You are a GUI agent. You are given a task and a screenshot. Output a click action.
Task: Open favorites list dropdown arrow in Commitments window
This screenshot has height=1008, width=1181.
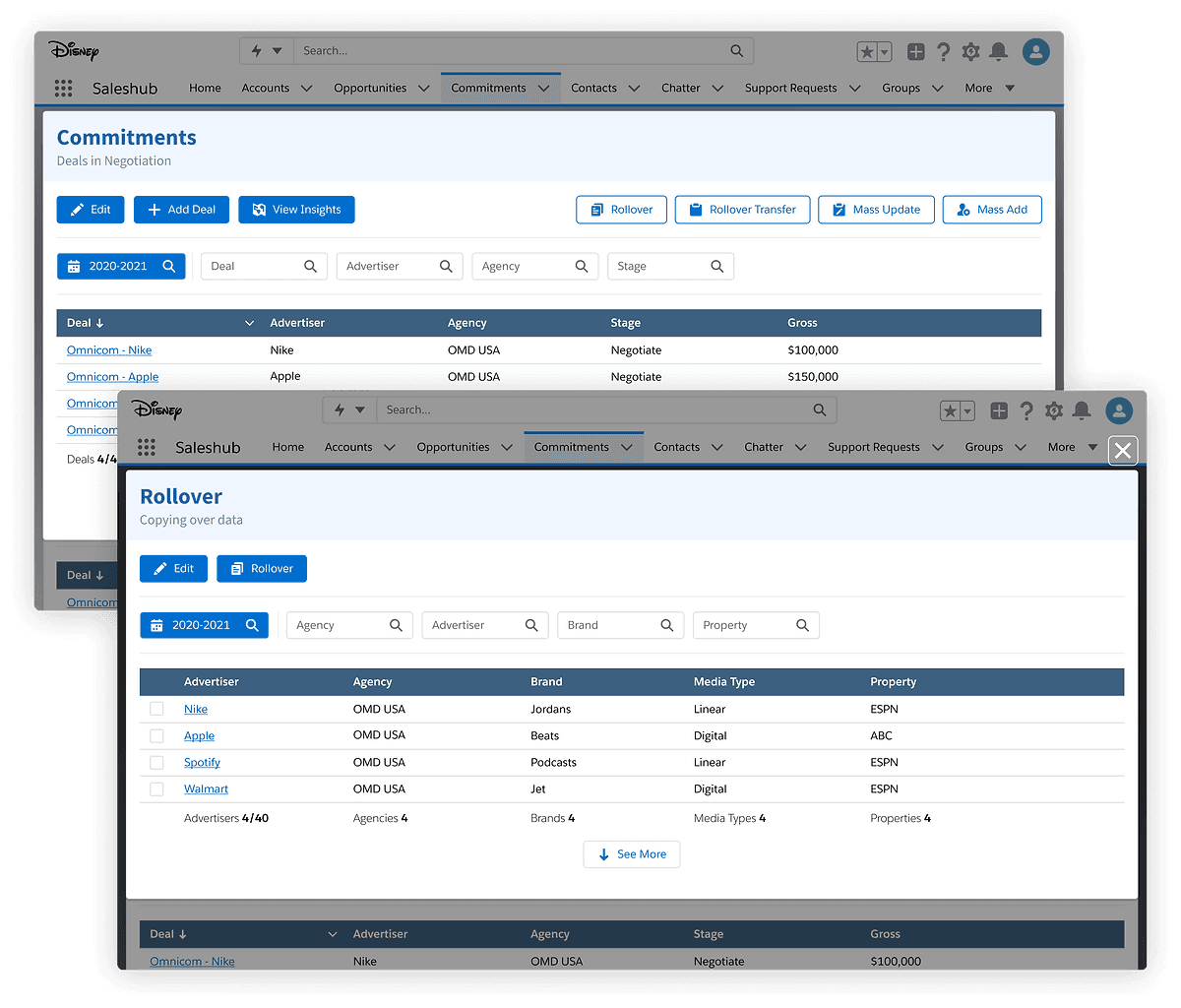pos(885,52)
